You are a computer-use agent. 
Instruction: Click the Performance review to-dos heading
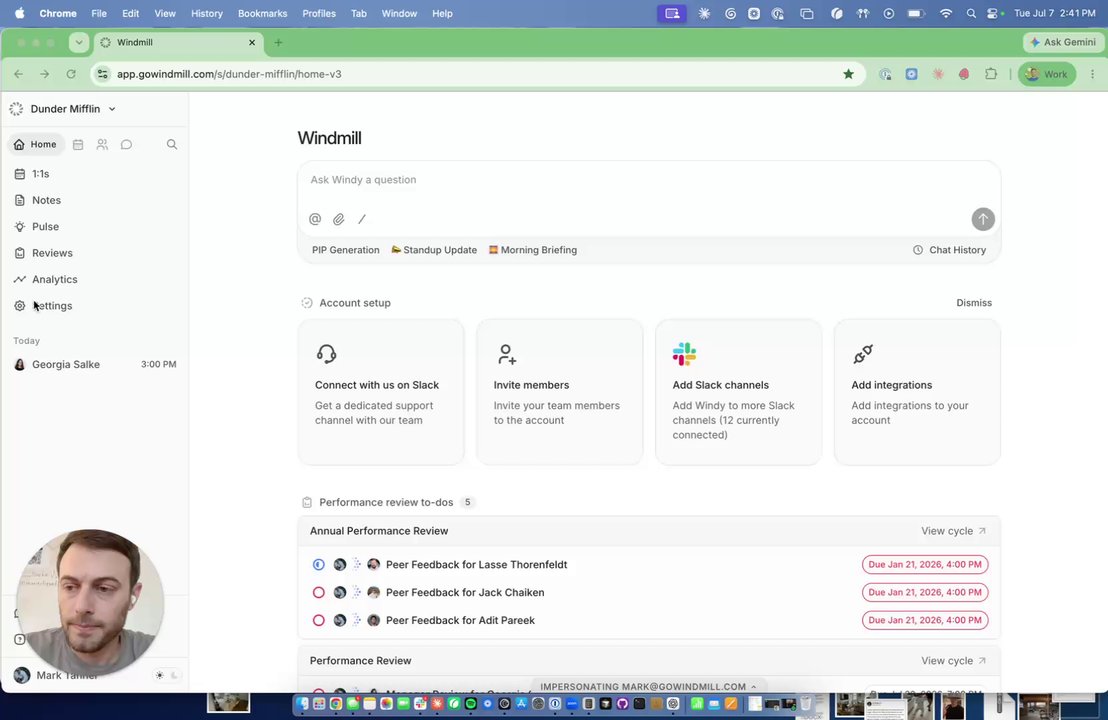(x=386, y=502)
